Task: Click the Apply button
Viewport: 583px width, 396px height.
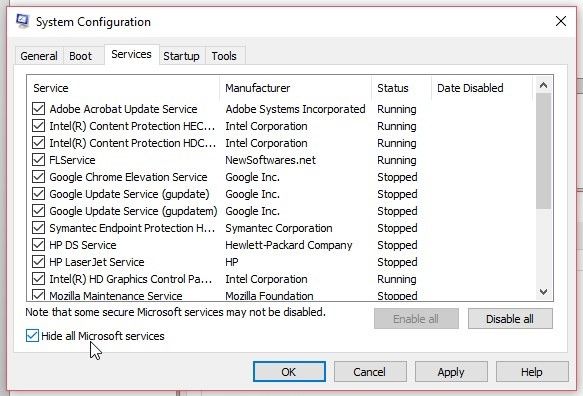Action: 451,371
